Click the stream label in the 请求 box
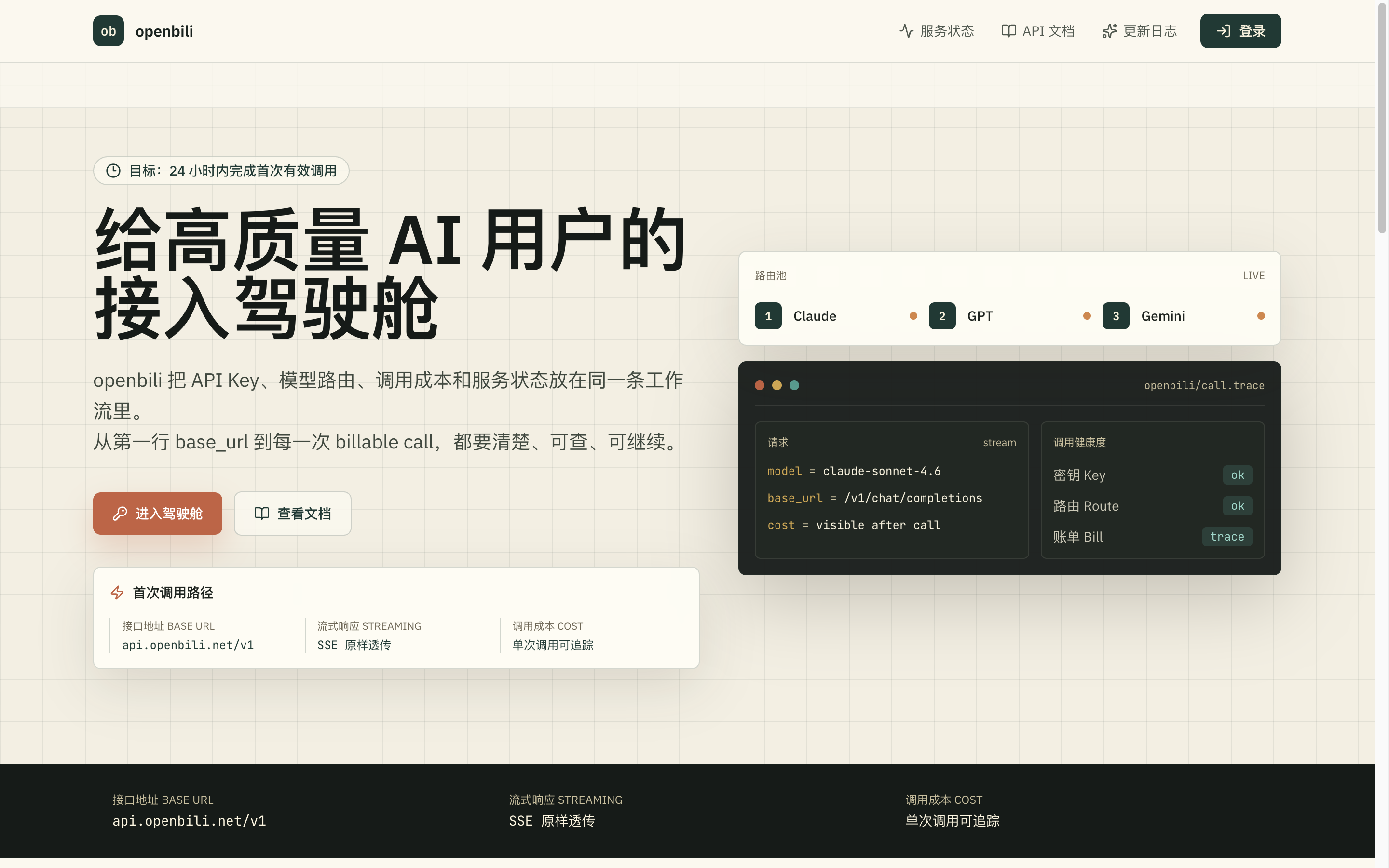The width and height of the screenshot is (1389, 868). 999,443
